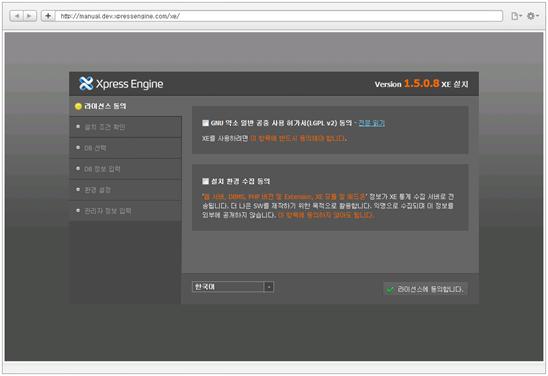
Task: Click the browser forward arrow button
Action: click(30, 16)
